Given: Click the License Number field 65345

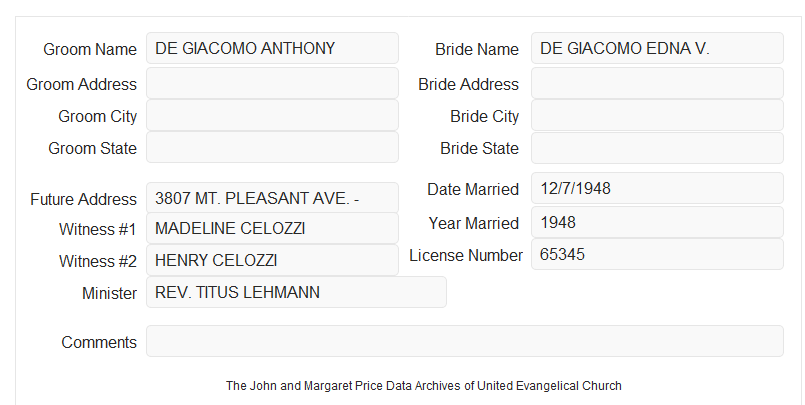Looking at the screenshot, I should 657,254.
